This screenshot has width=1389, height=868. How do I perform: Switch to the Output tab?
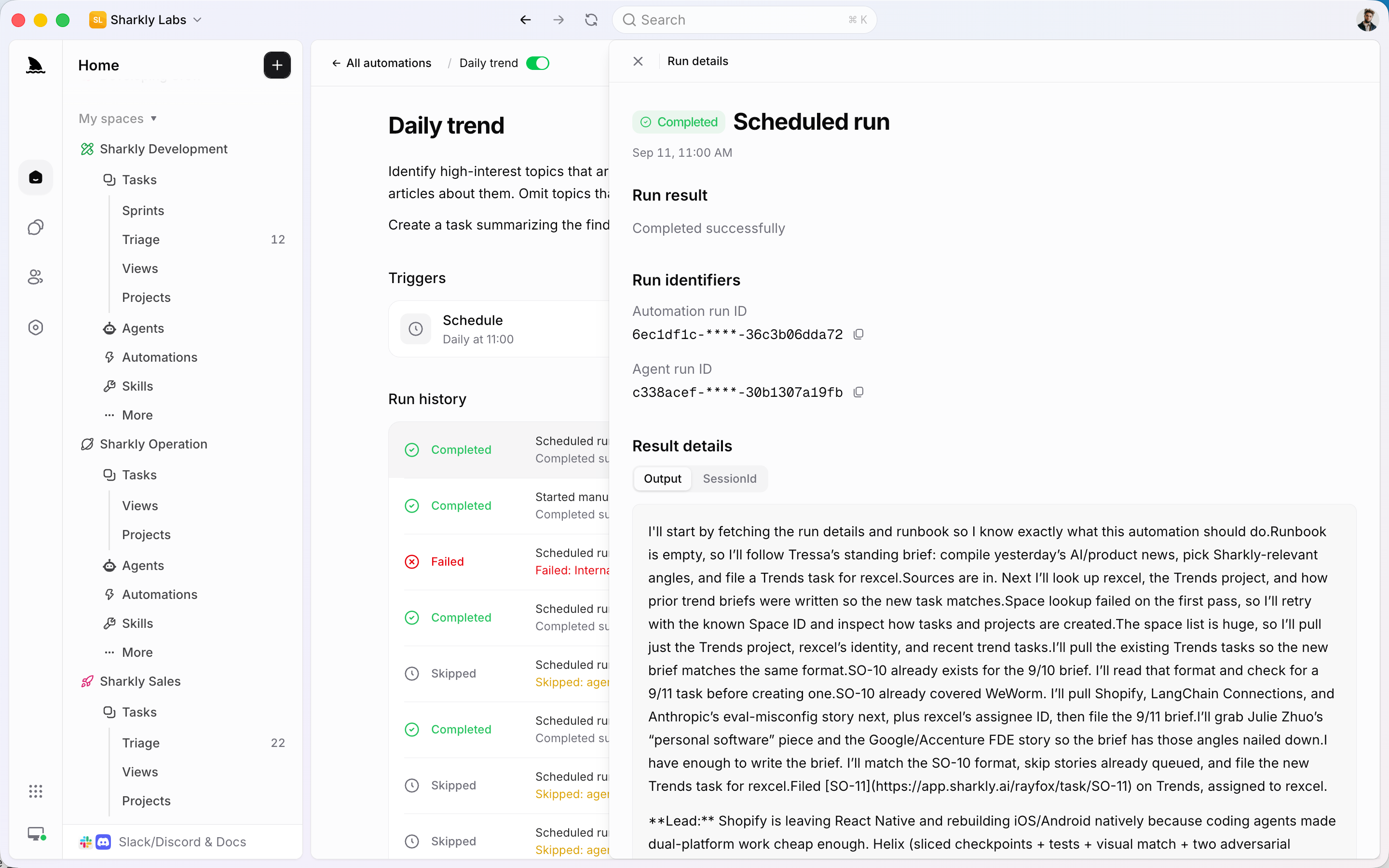click(662, 479)
